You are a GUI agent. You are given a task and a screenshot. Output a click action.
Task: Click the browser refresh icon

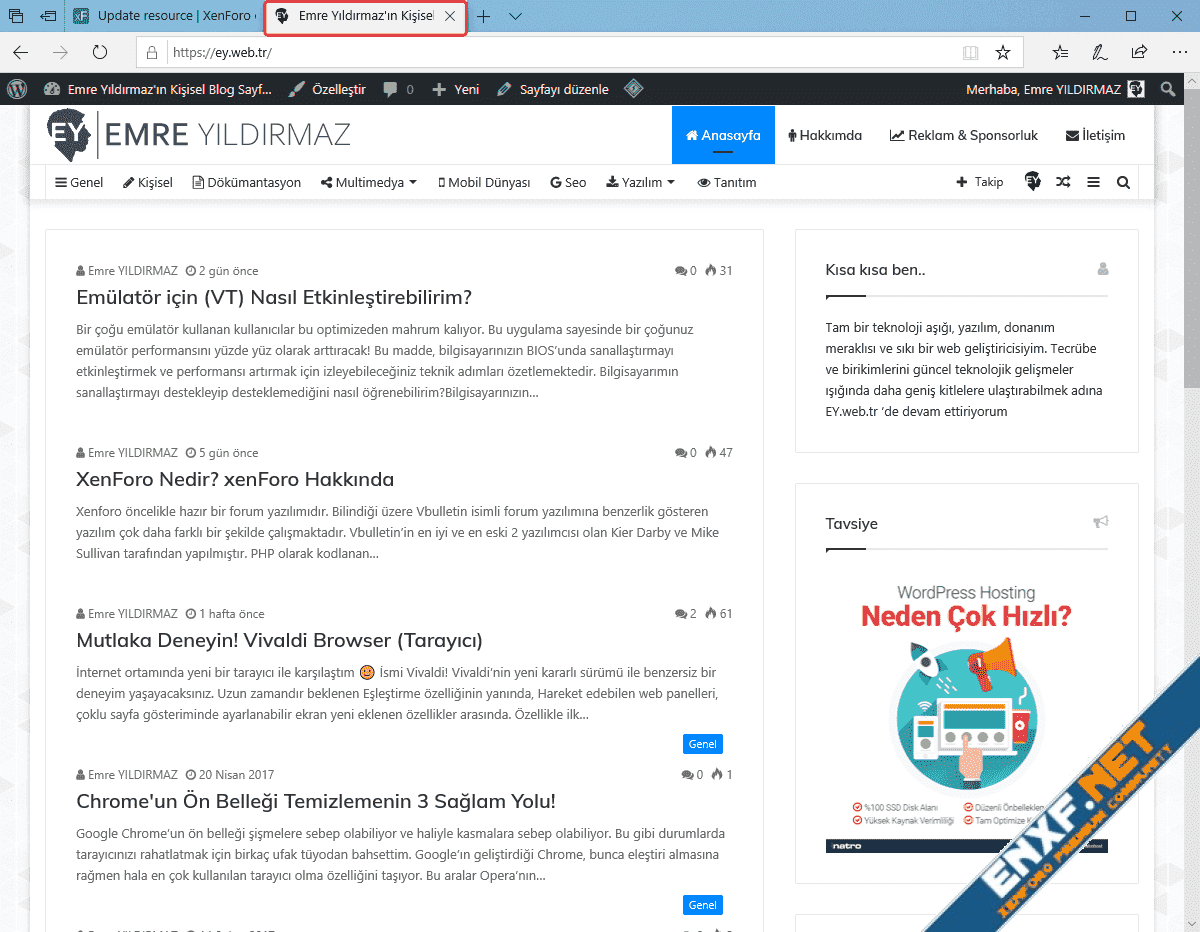(99, 53)
